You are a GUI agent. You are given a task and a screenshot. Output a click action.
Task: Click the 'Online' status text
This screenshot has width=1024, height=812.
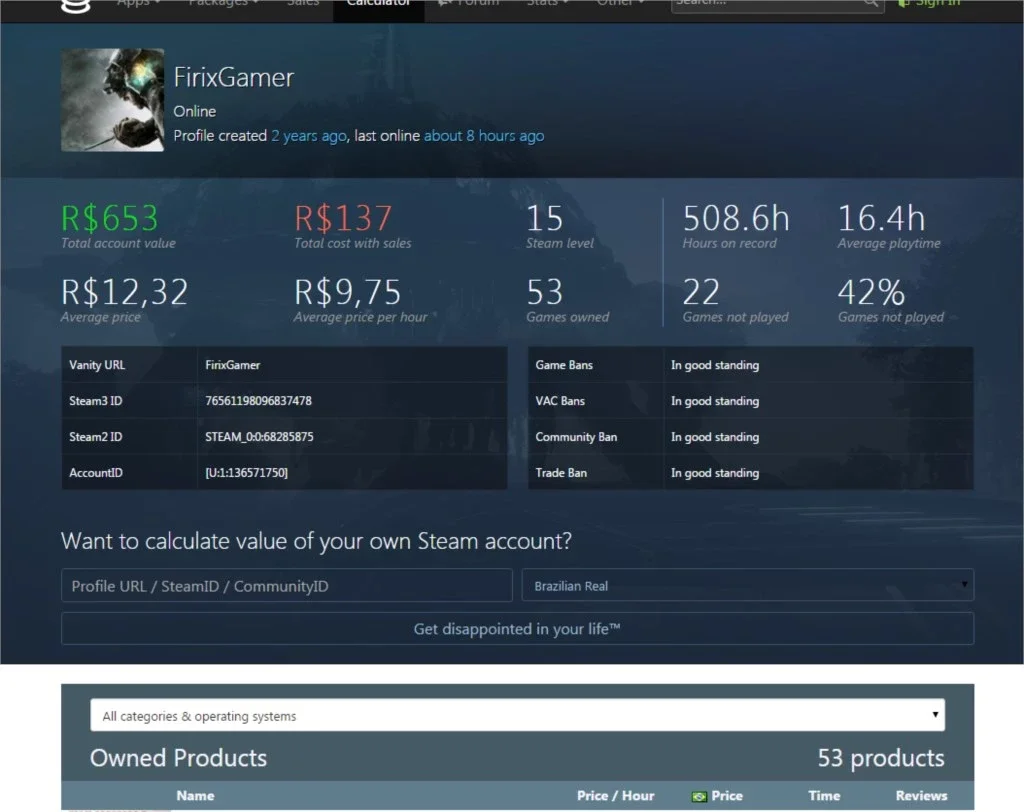pyautogui.click(x=195, y=112)
